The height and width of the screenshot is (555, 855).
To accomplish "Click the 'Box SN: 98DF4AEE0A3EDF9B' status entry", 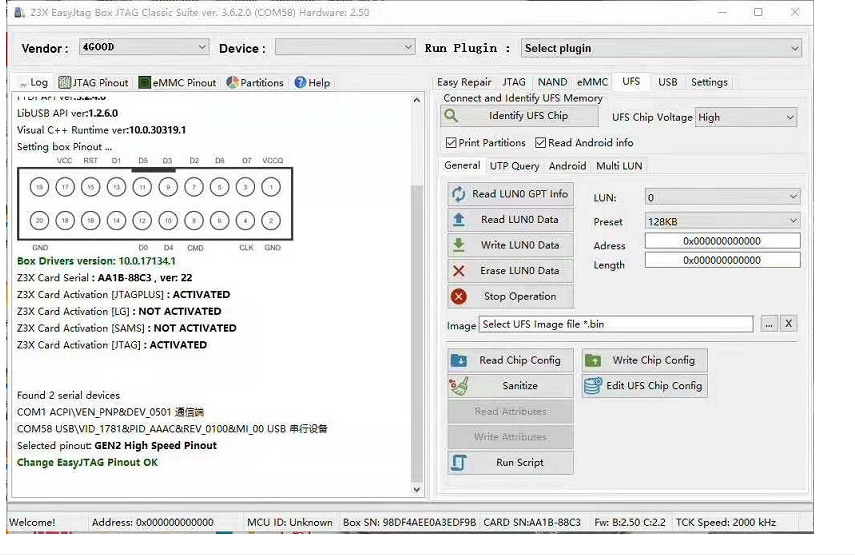I will [410, 522].
